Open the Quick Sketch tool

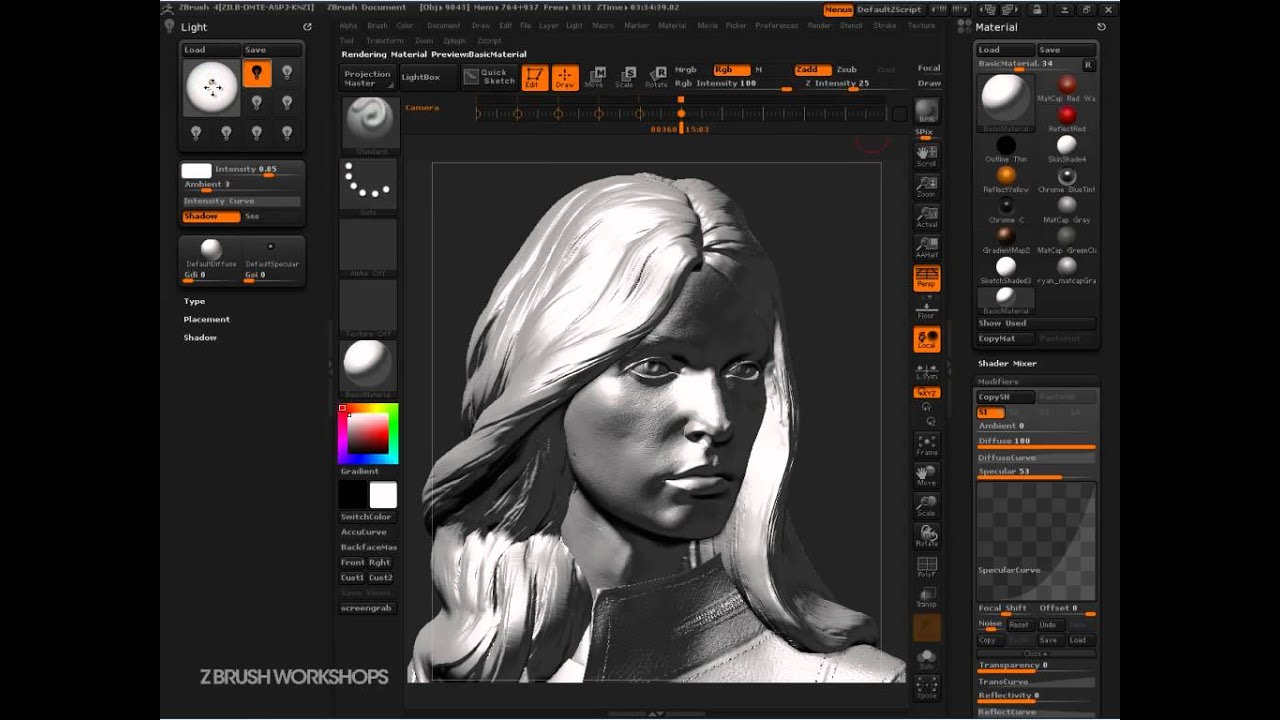487,77
